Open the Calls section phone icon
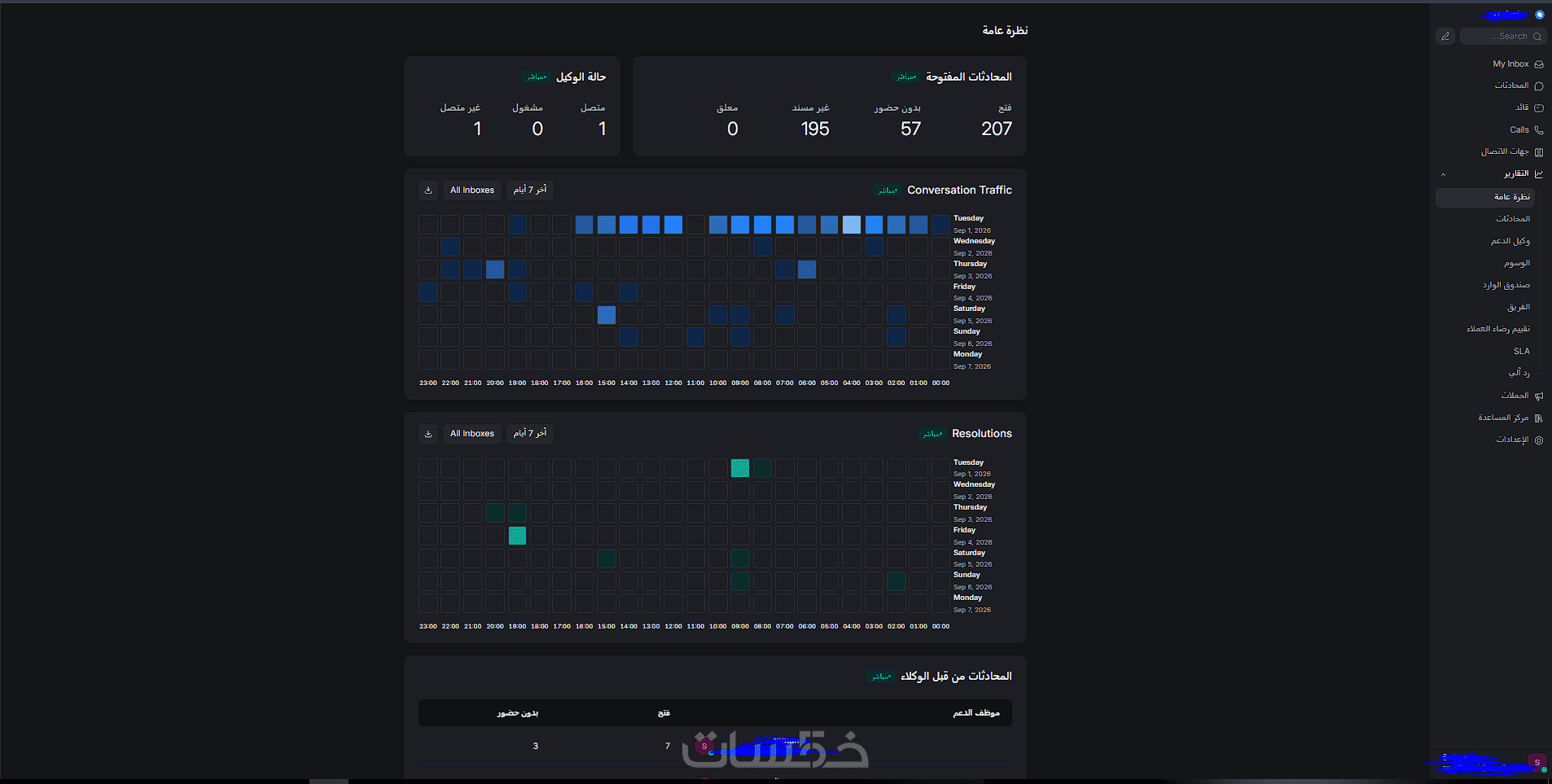Viewport: 1552px width, 784px height. pos(1538,130)
